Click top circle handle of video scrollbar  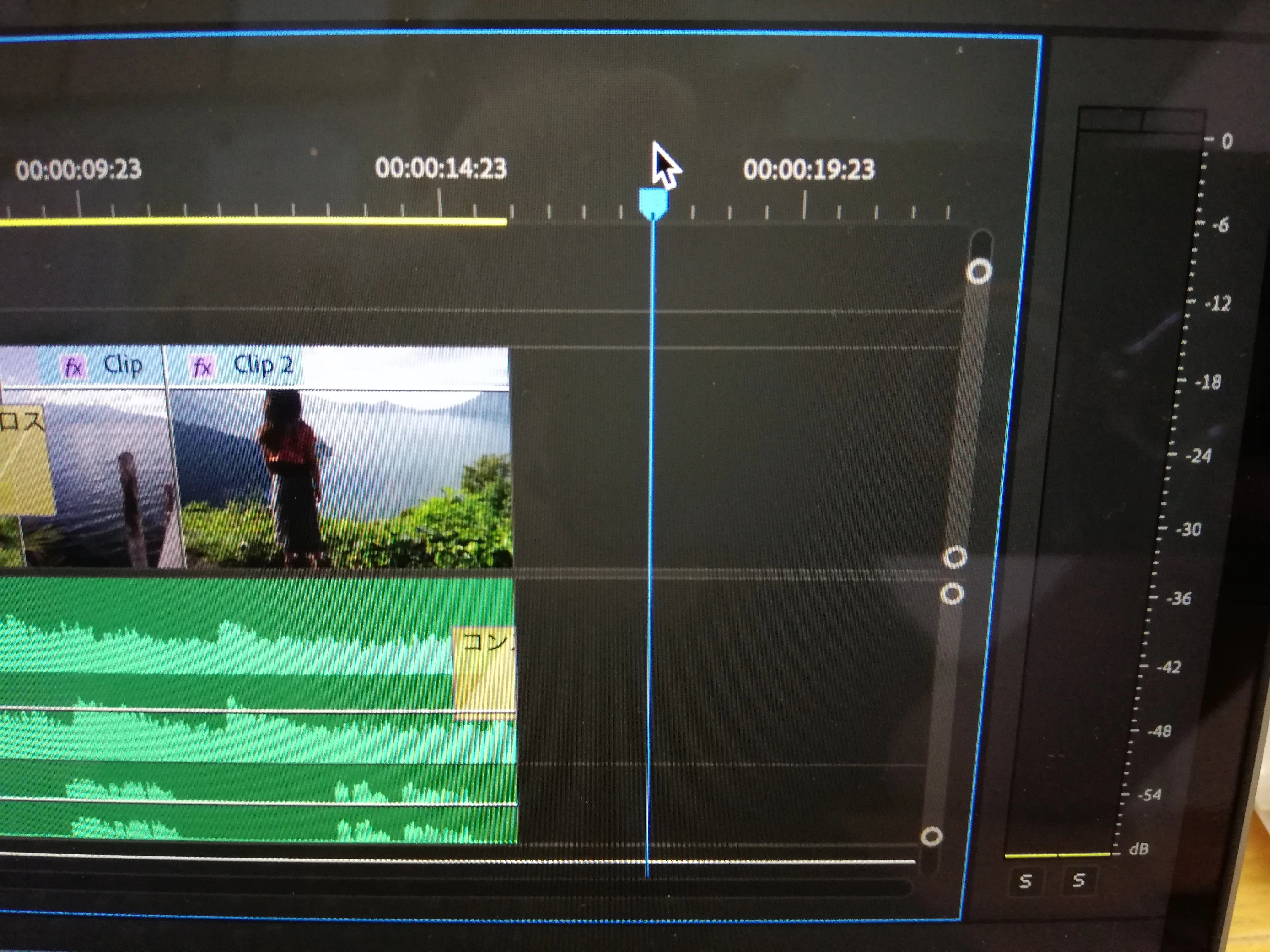979,271
